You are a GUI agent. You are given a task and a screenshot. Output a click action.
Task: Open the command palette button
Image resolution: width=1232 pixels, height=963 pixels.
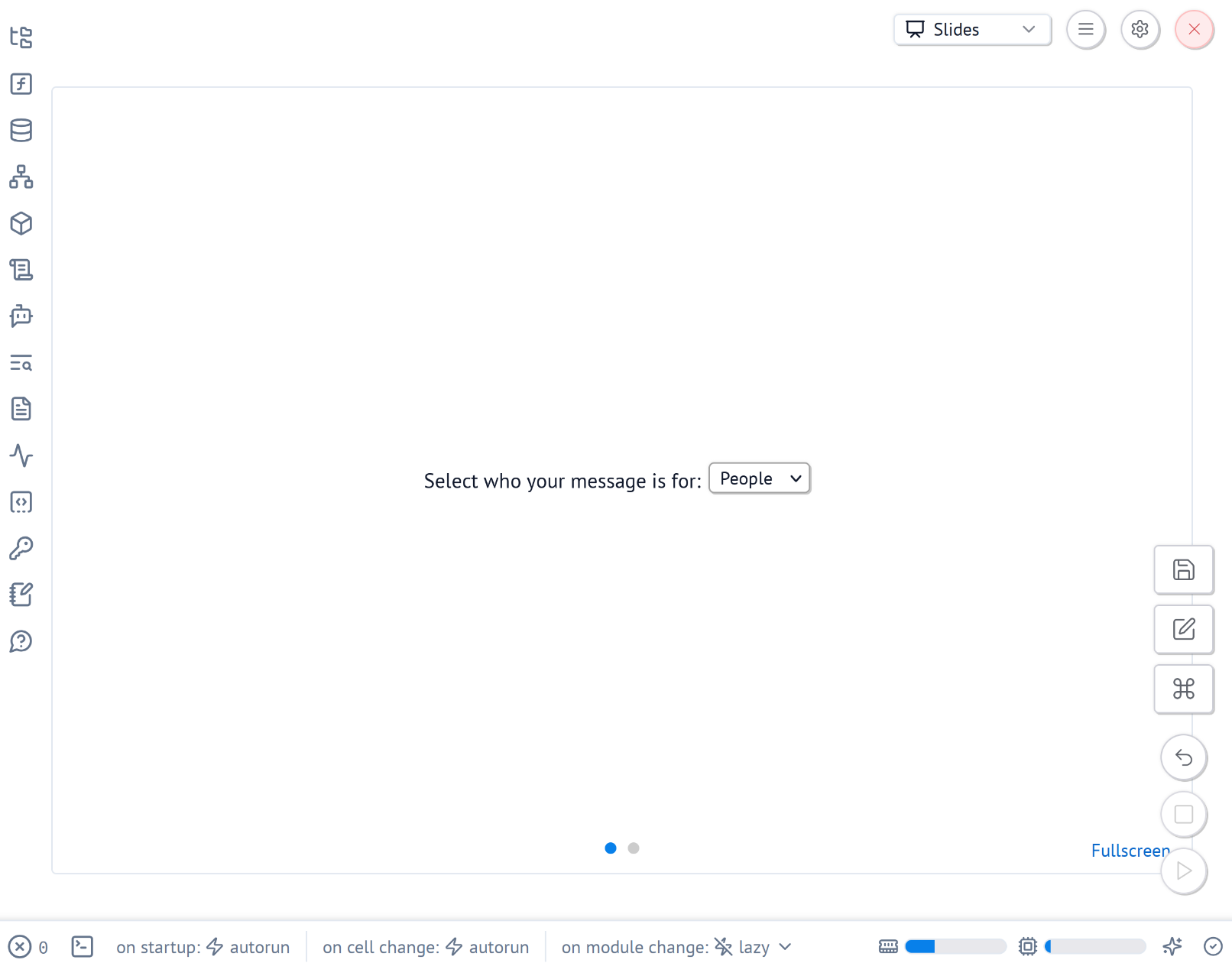(1183, 689)
